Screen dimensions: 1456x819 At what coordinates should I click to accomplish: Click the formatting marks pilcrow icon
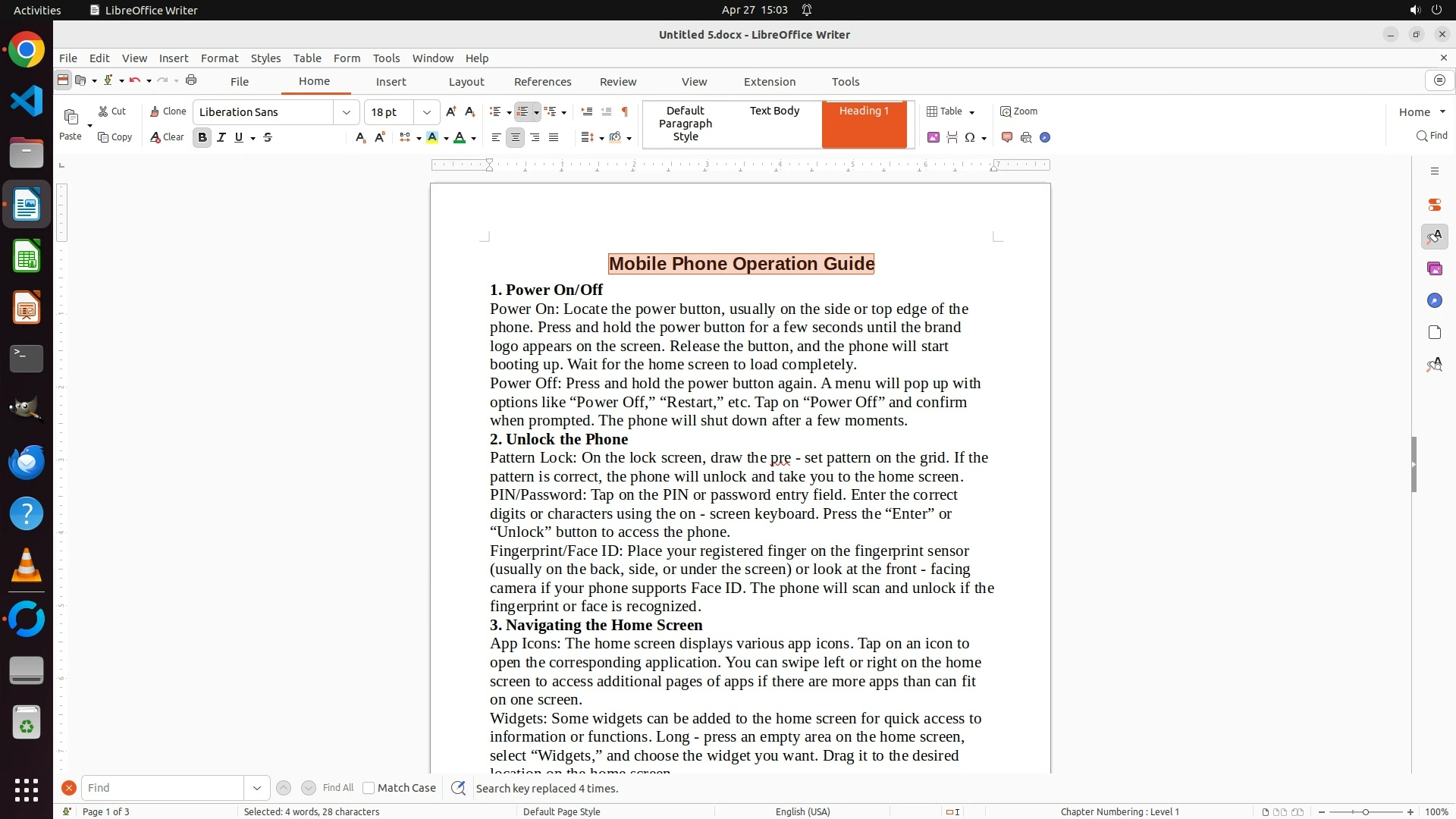pyautogui.click(x=624, y=111)
